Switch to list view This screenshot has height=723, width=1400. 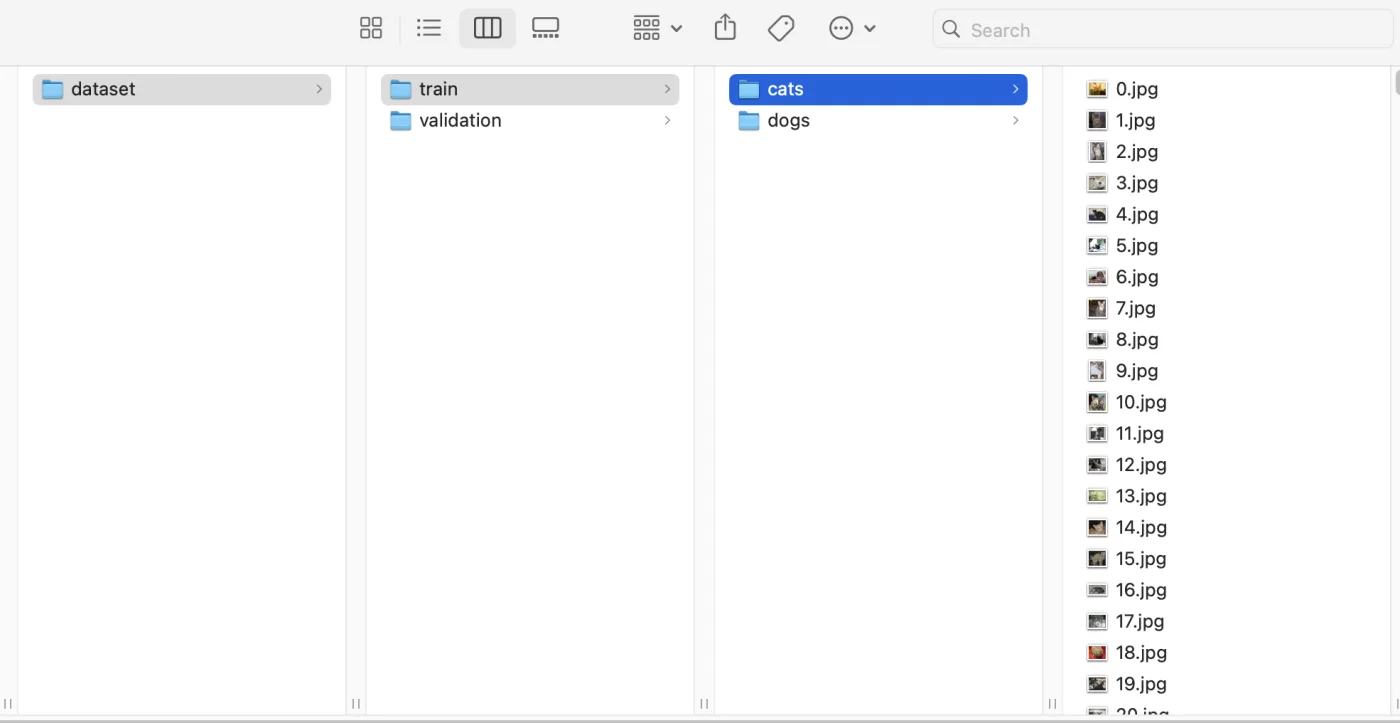[x=429, y=28]
